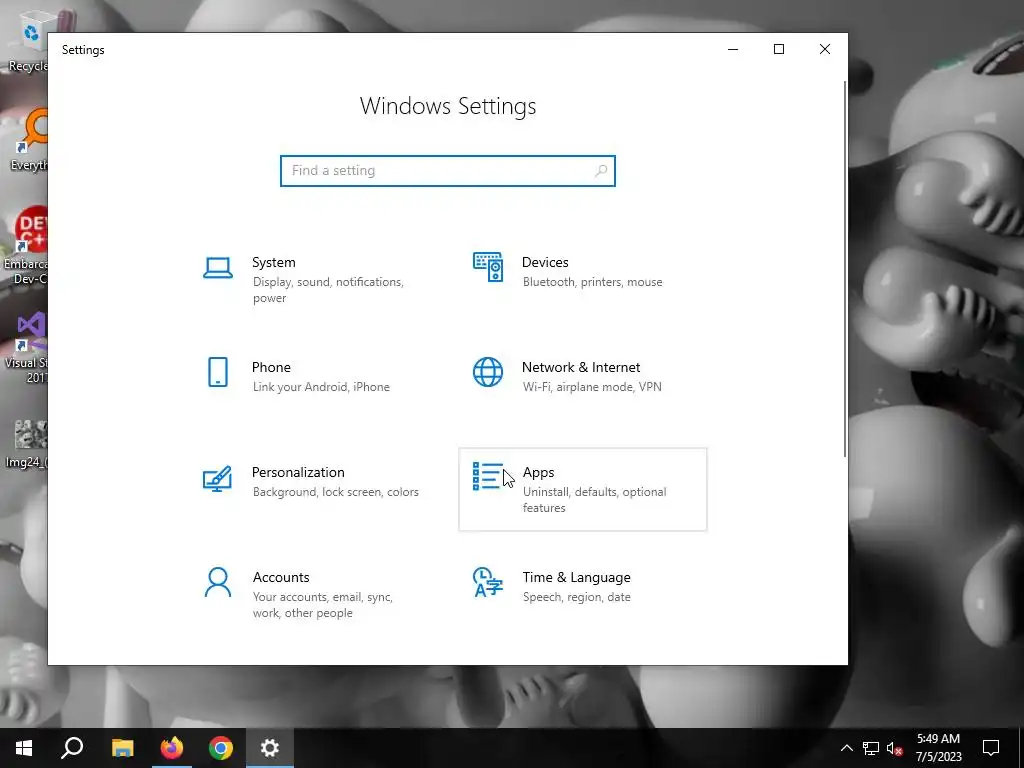Open the Devices keyboard-and-speaker icon
This screenshot has width=1024, height=768.
488,267
